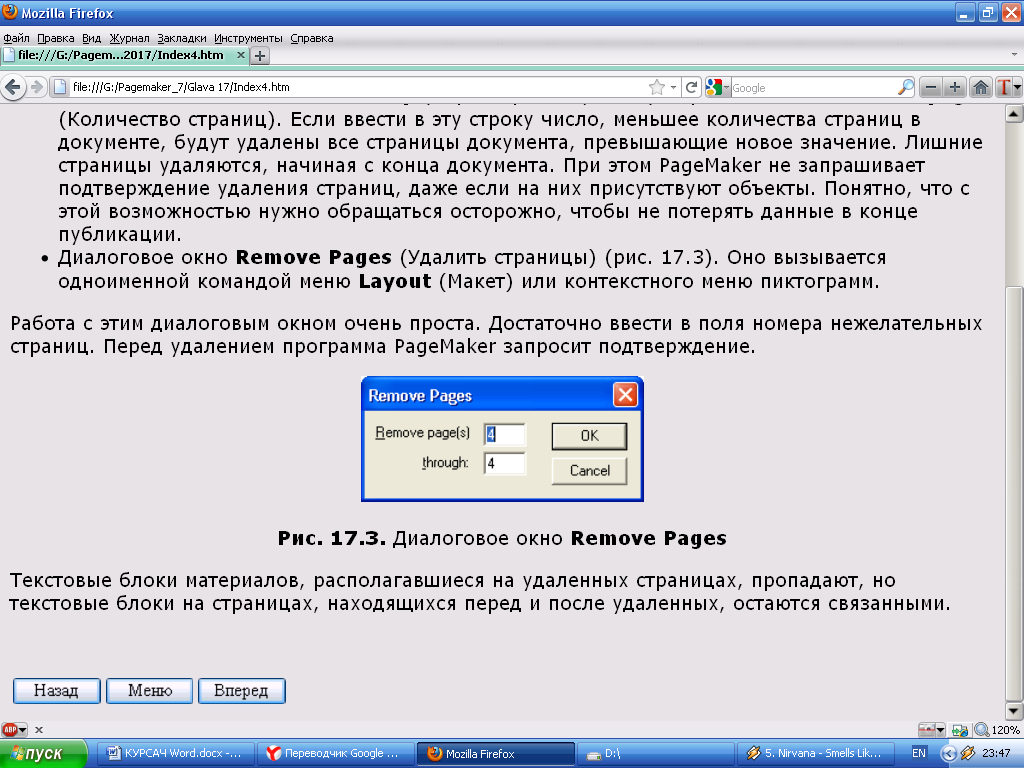Click the vertical scrollbar up arrow
Image resolution: width=1024 pixels, height=768 pixels.
[x=1014, y=114]
